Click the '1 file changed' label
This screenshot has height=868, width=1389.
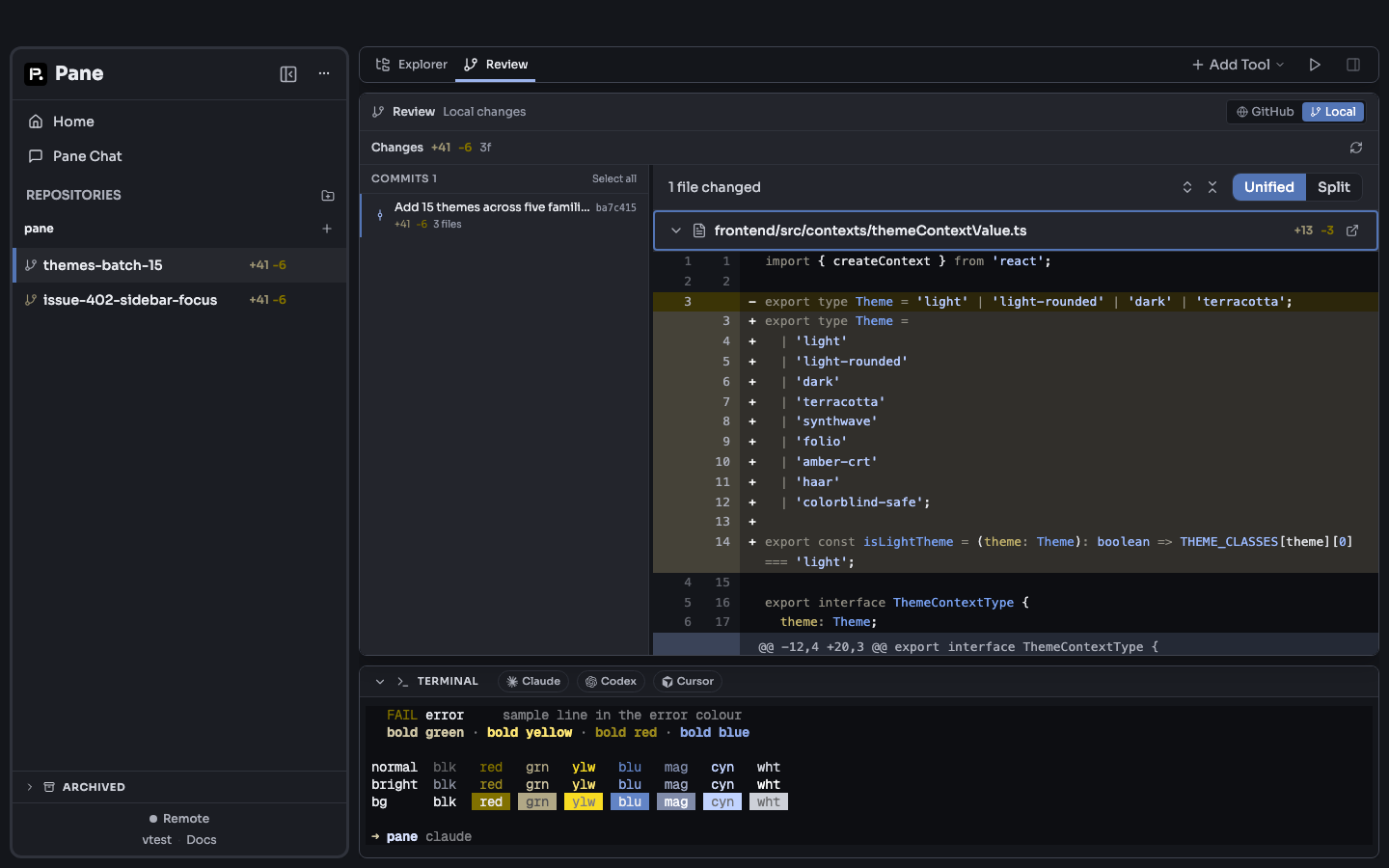[x=715, y=187]
